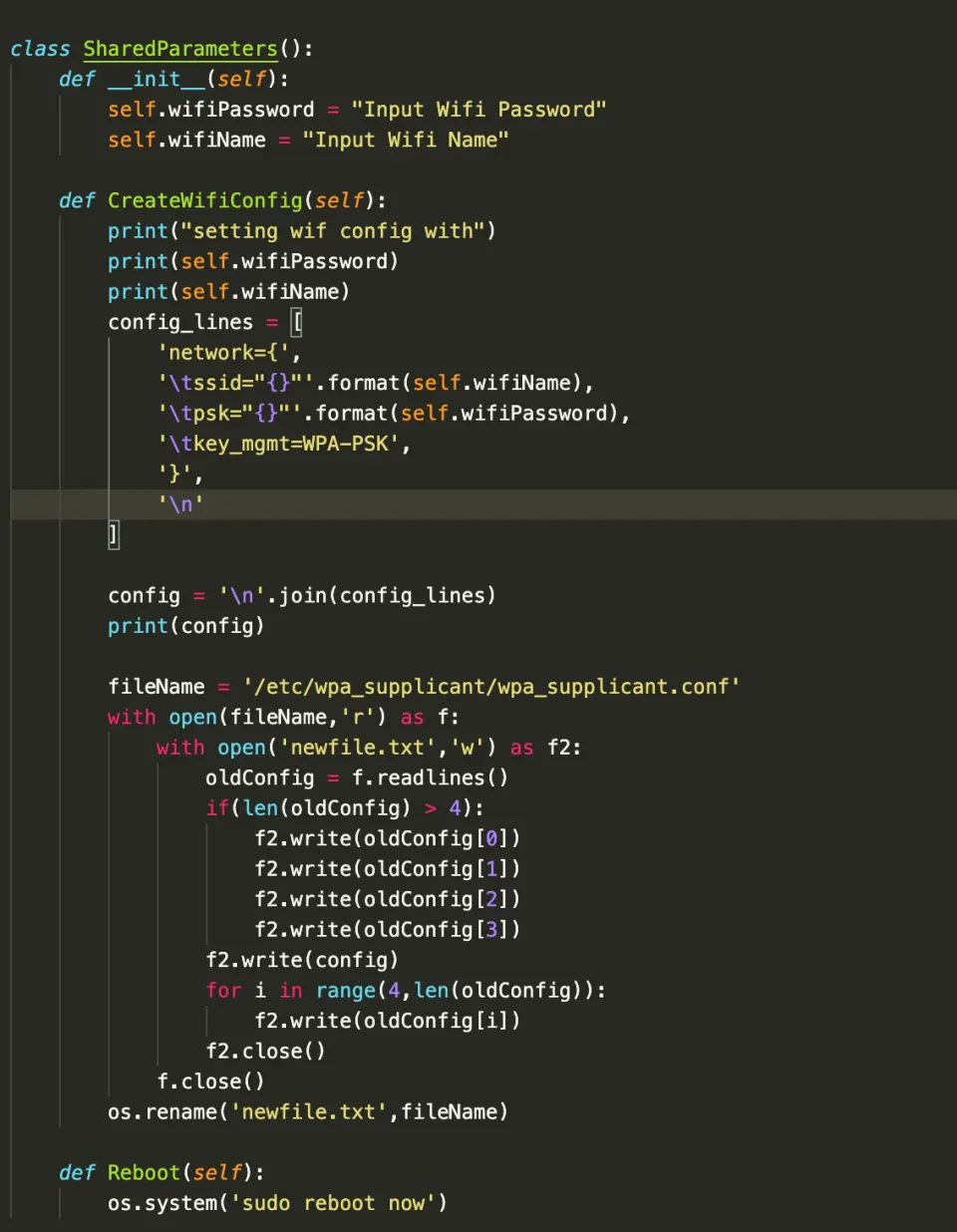This screenshot has height=1232, width=957.
Task: Click the f2.close() line
Action: click(265, 1052)
